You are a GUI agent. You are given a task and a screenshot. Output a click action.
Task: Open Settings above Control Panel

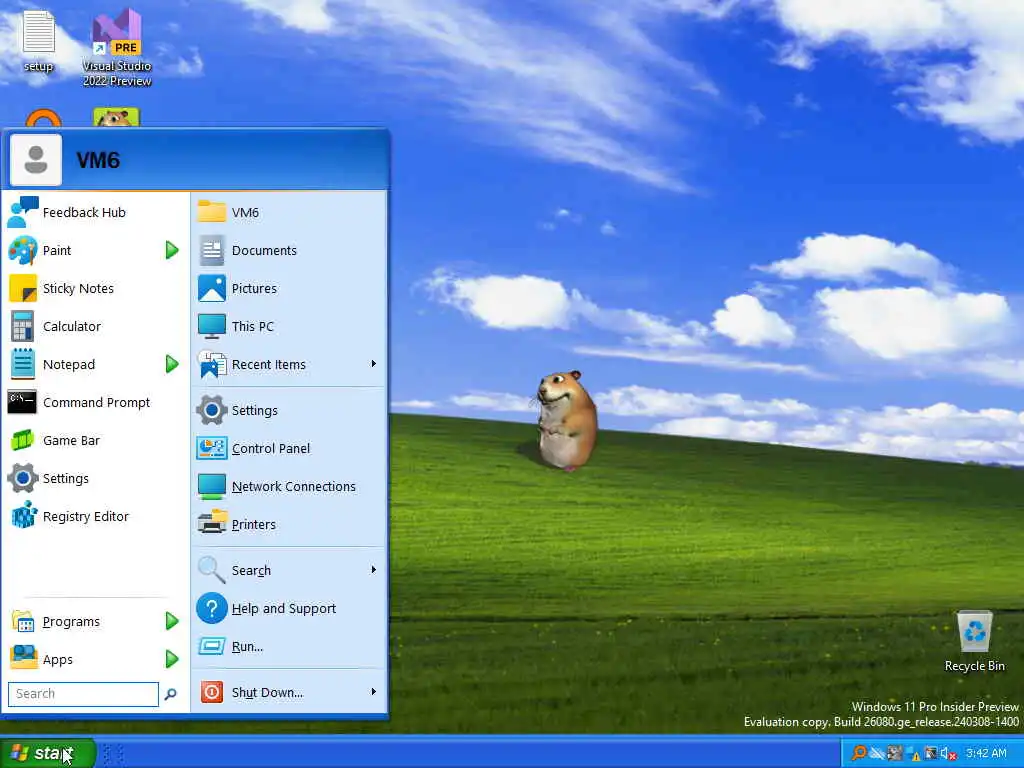coord(289,410)
